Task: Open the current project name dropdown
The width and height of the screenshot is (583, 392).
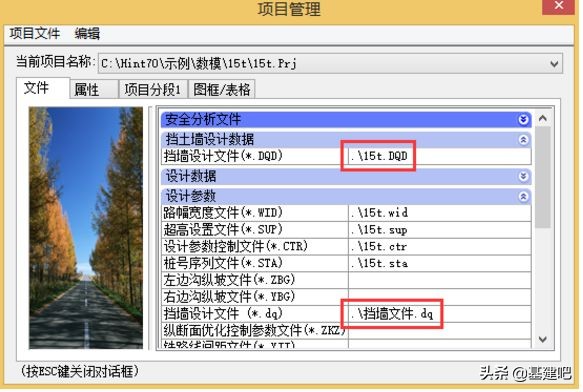Action: (554, 64)
